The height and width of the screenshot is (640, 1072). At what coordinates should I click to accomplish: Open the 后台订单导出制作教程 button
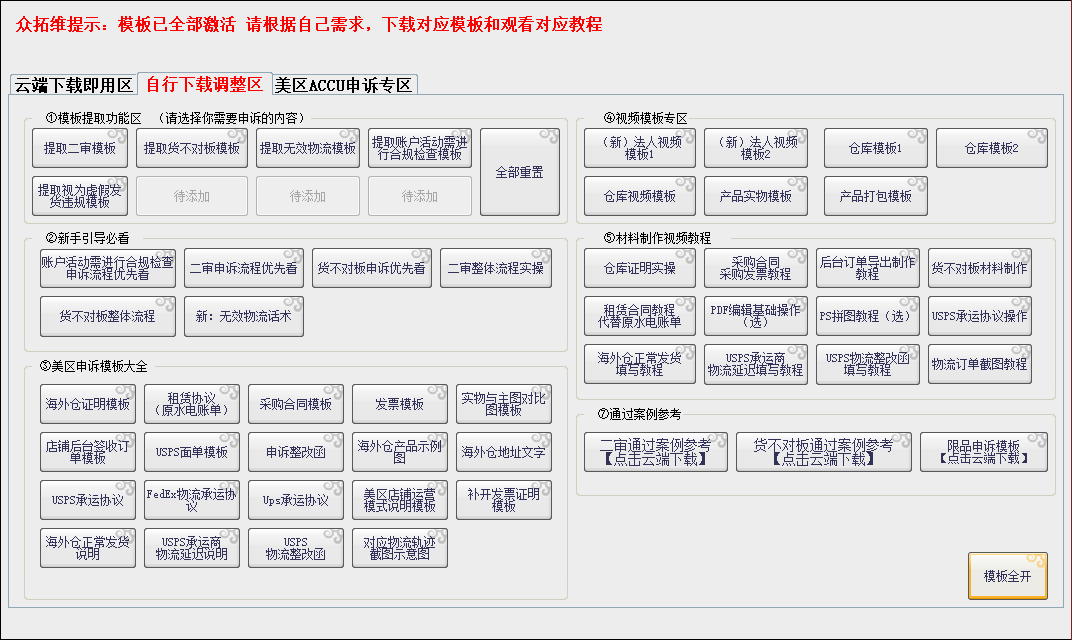866,268
